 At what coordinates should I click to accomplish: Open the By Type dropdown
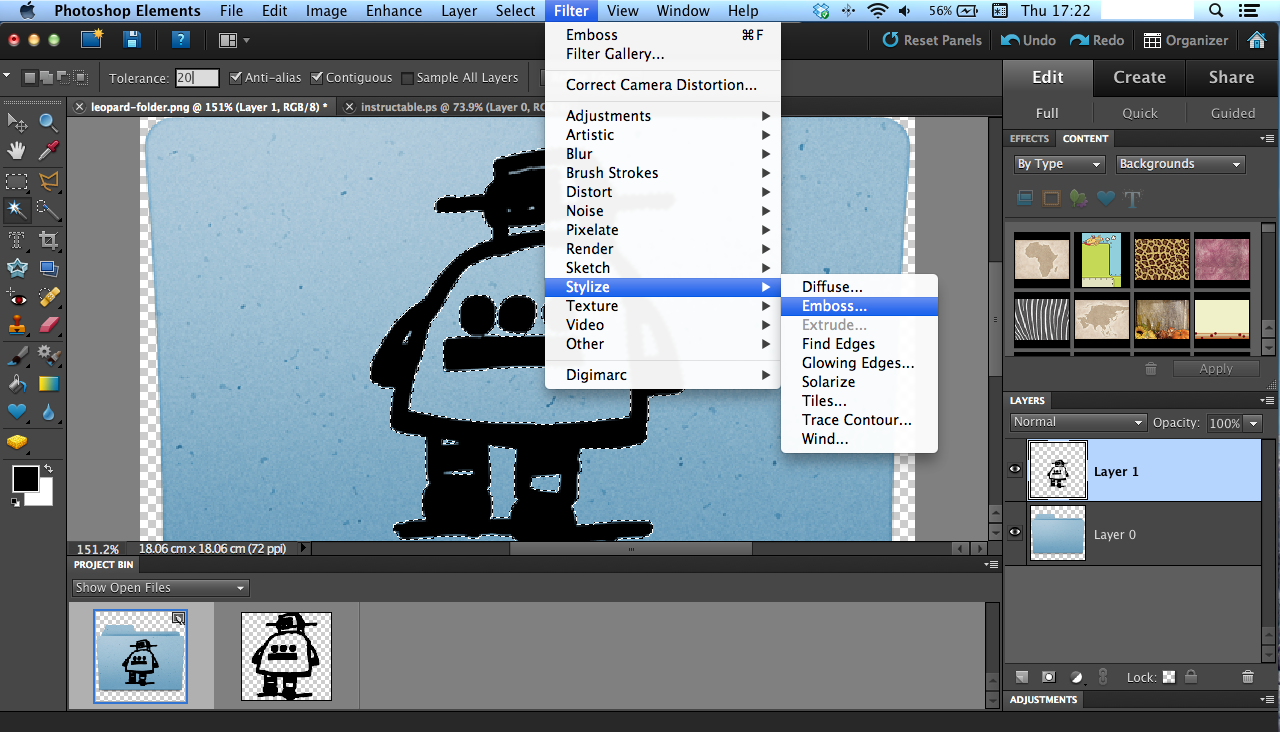1059,164
